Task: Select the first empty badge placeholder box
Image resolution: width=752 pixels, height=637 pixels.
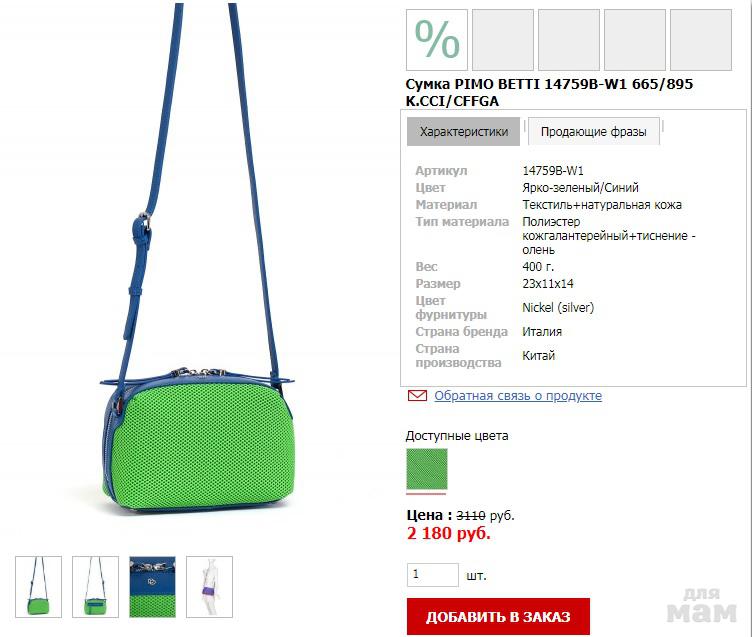Action: click(503, 40)
